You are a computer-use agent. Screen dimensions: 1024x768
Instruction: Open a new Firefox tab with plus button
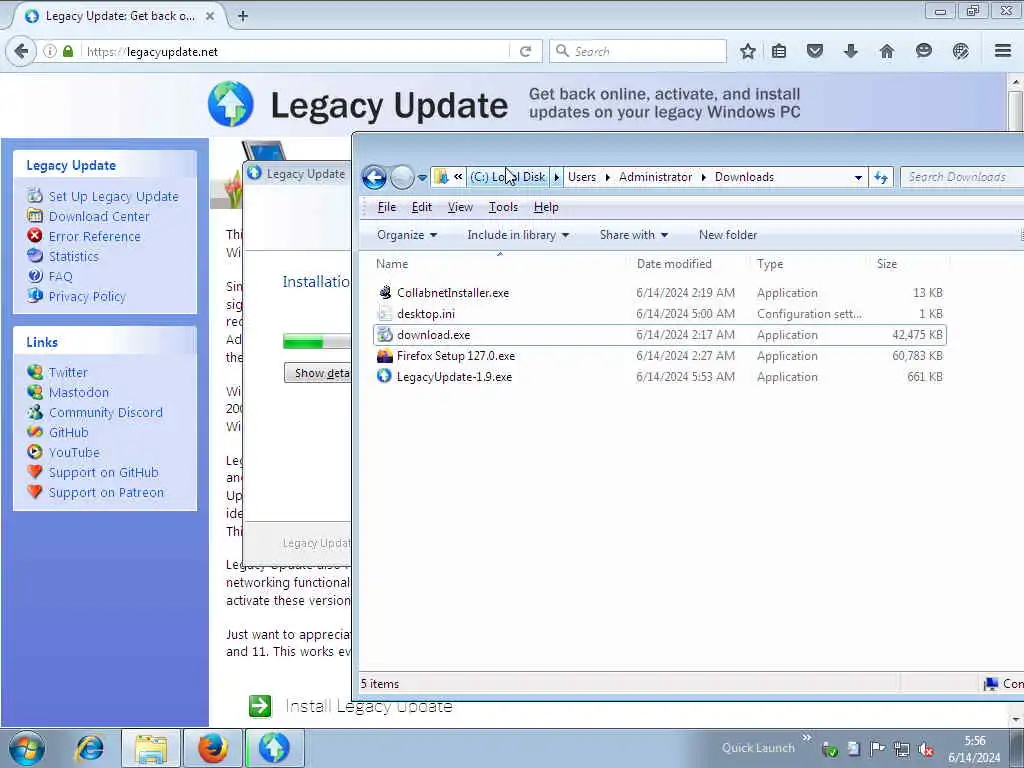coord(242,16)
